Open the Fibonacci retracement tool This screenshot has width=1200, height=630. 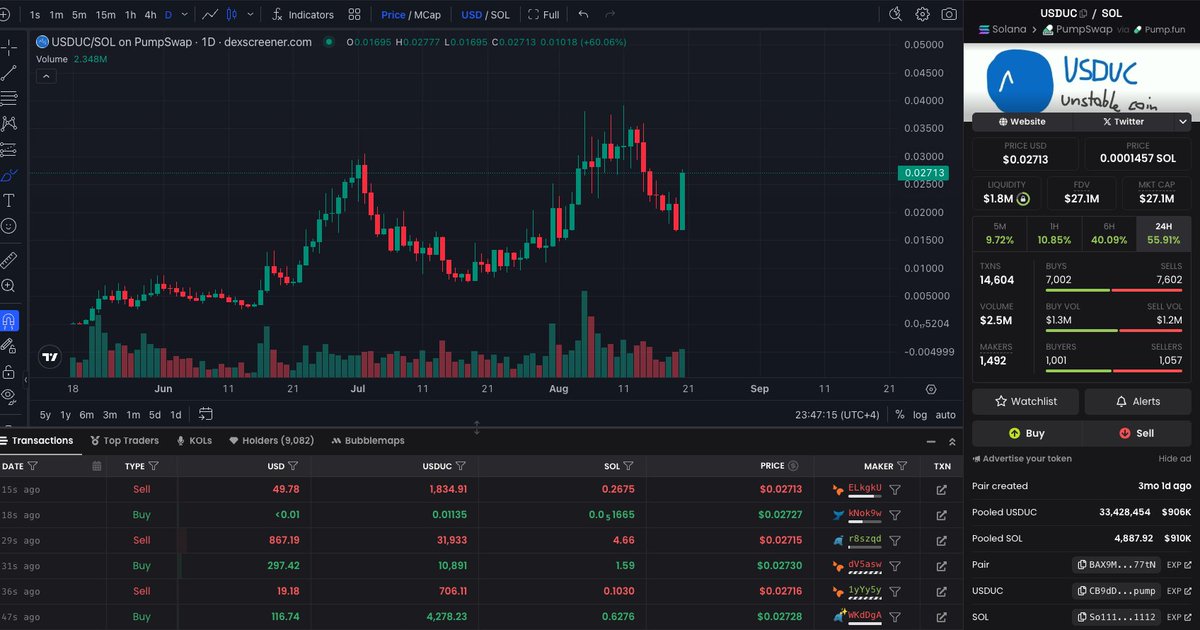coord(9,98)
